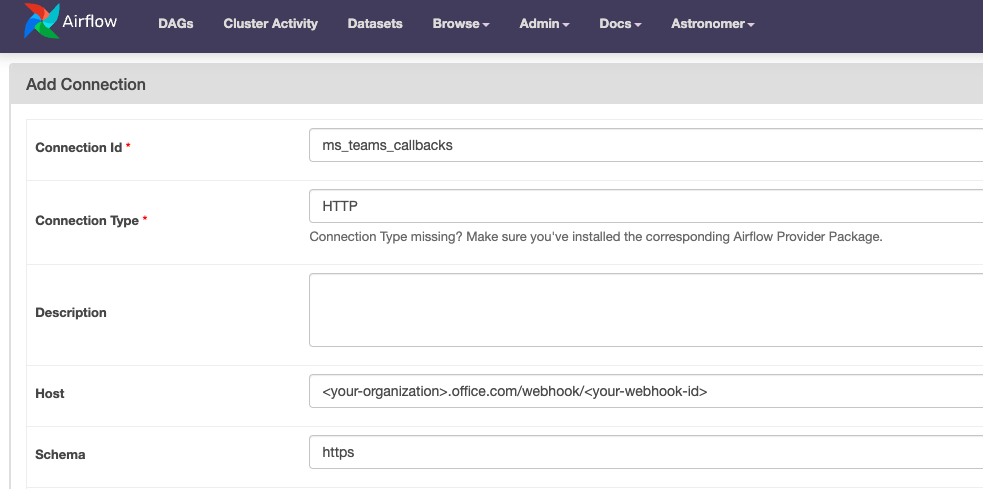This screenshot has width=983, height=489.
Task: Click the Add Connection panel heading
Action: point(86,84)
